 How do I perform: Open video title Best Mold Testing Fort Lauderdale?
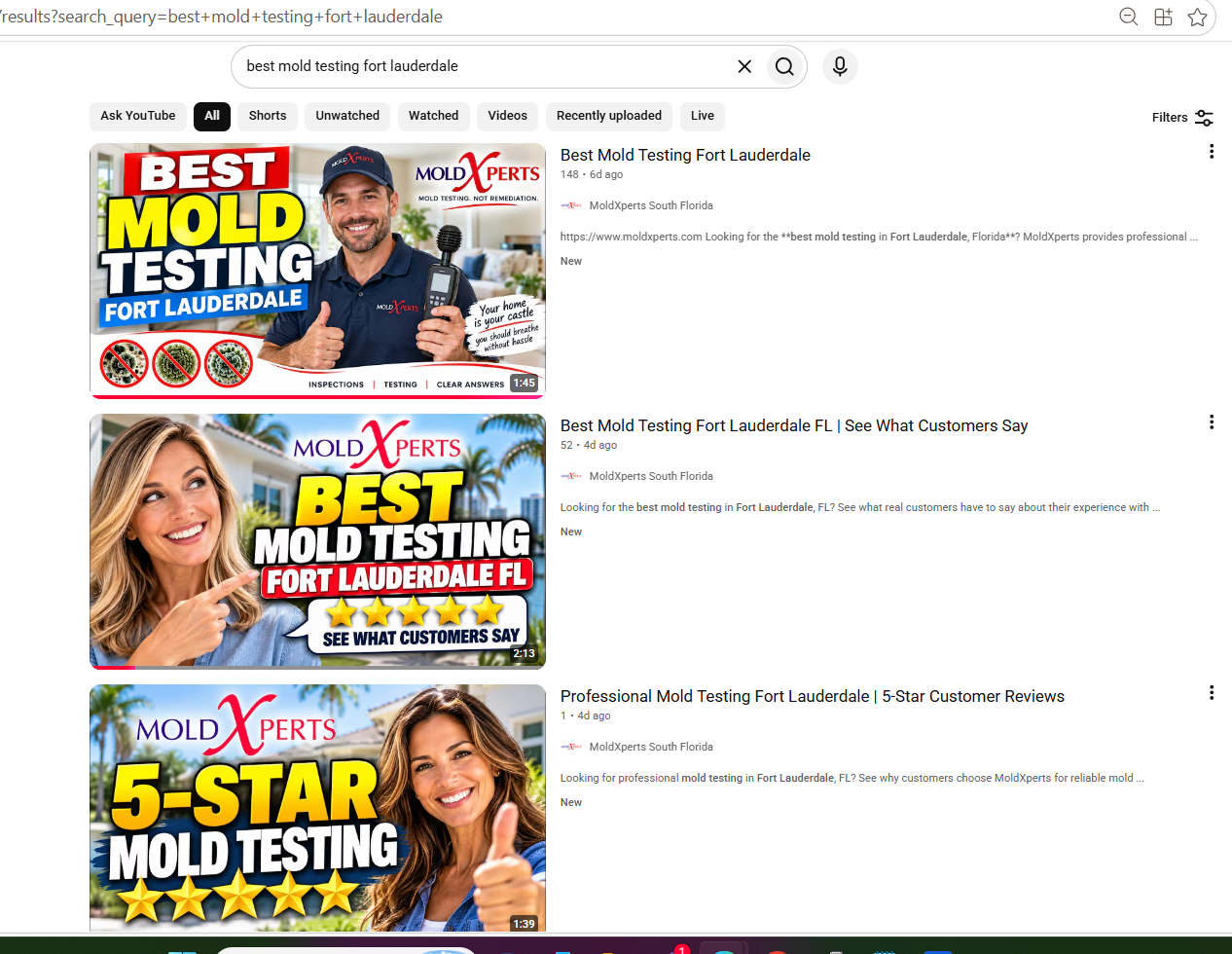click(x=685, y=155)
